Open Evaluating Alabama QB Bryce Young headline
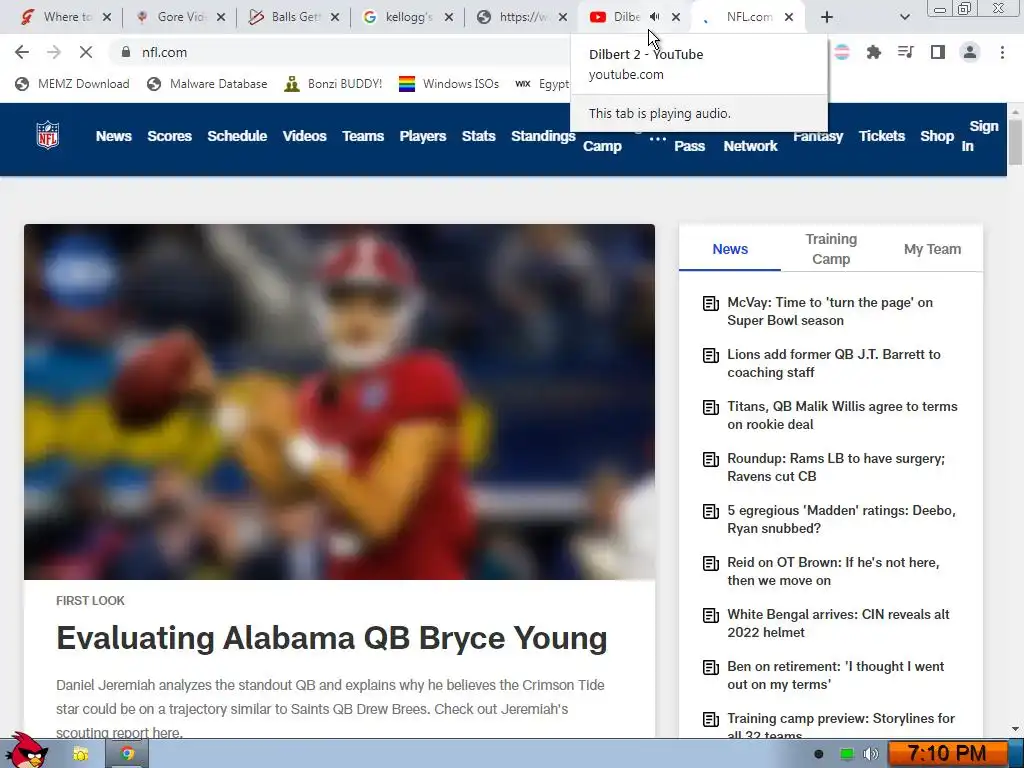The height and width of the screenshot is (768, 1024). tap(332, 638)
